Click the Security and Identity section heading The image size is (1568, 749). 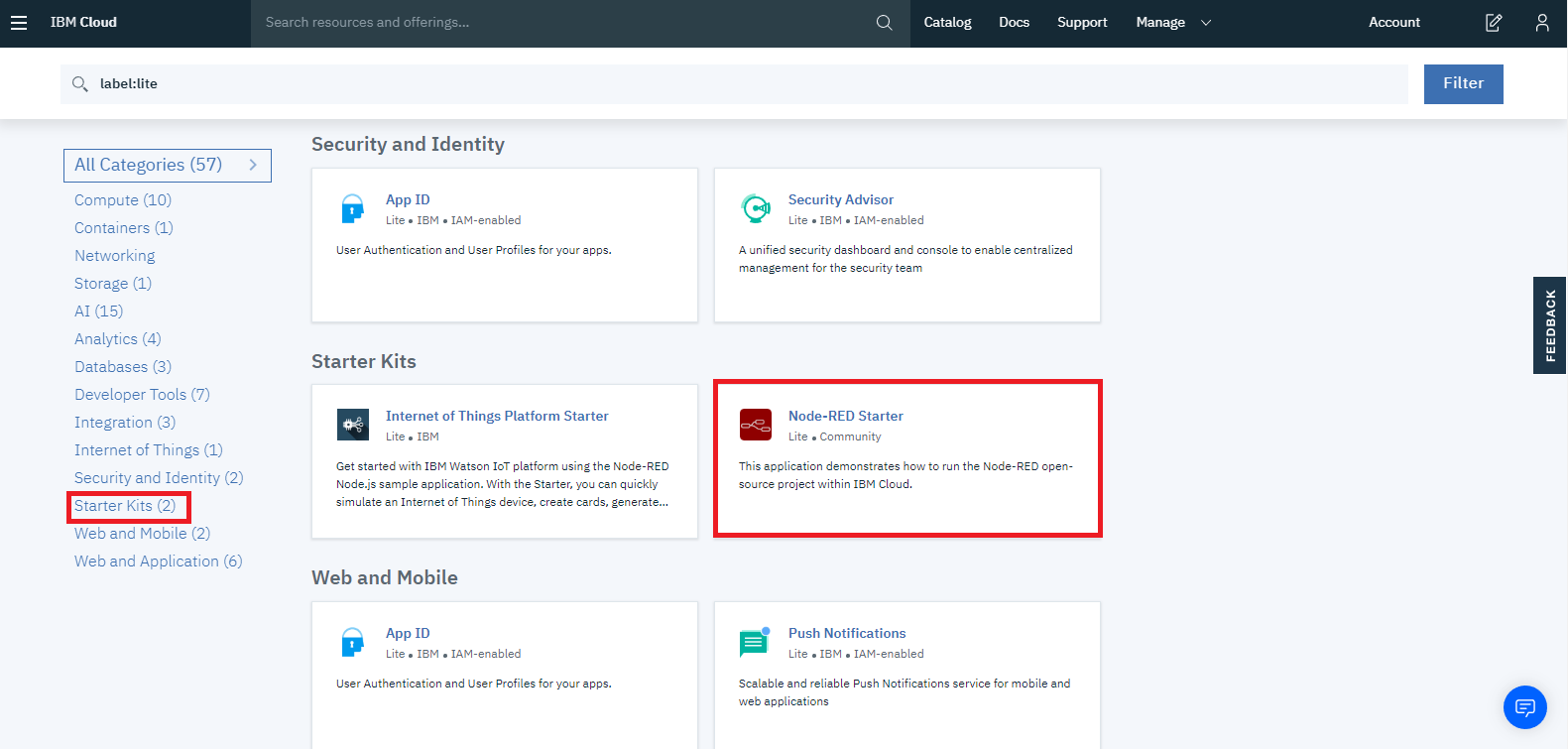click(x=408, y=145)
